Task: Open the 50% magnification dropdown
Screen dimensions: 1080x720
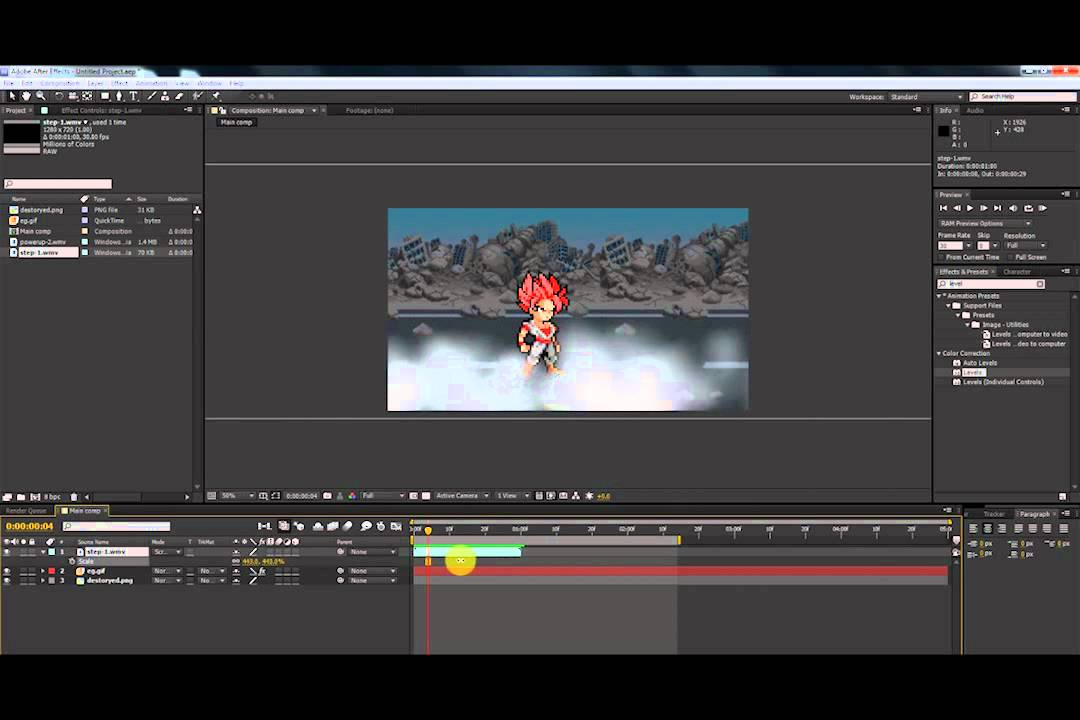Action: click(x=238, y=495)
